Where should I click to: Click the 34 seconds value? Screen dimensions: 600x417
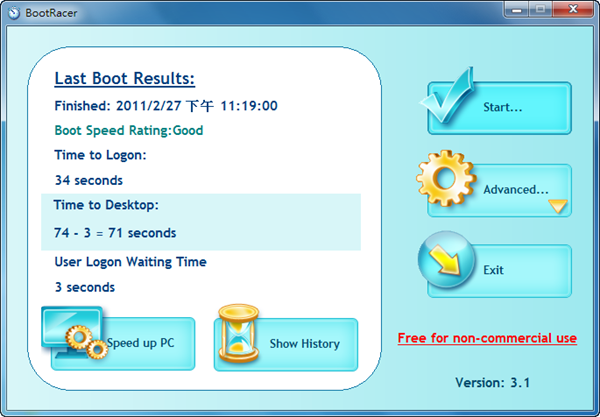[x=89, y=180]
